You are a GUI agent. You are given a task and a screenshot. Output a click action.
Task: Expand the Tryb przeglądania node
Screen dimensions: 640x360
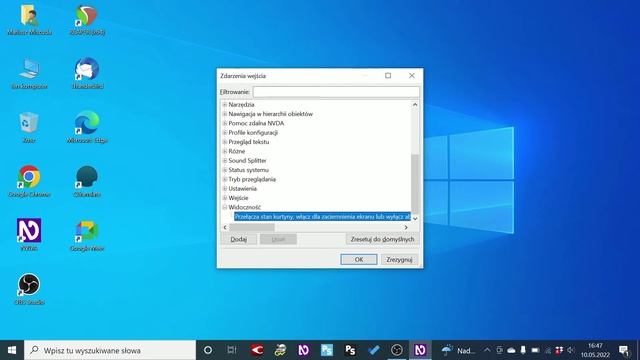[224, 179]
